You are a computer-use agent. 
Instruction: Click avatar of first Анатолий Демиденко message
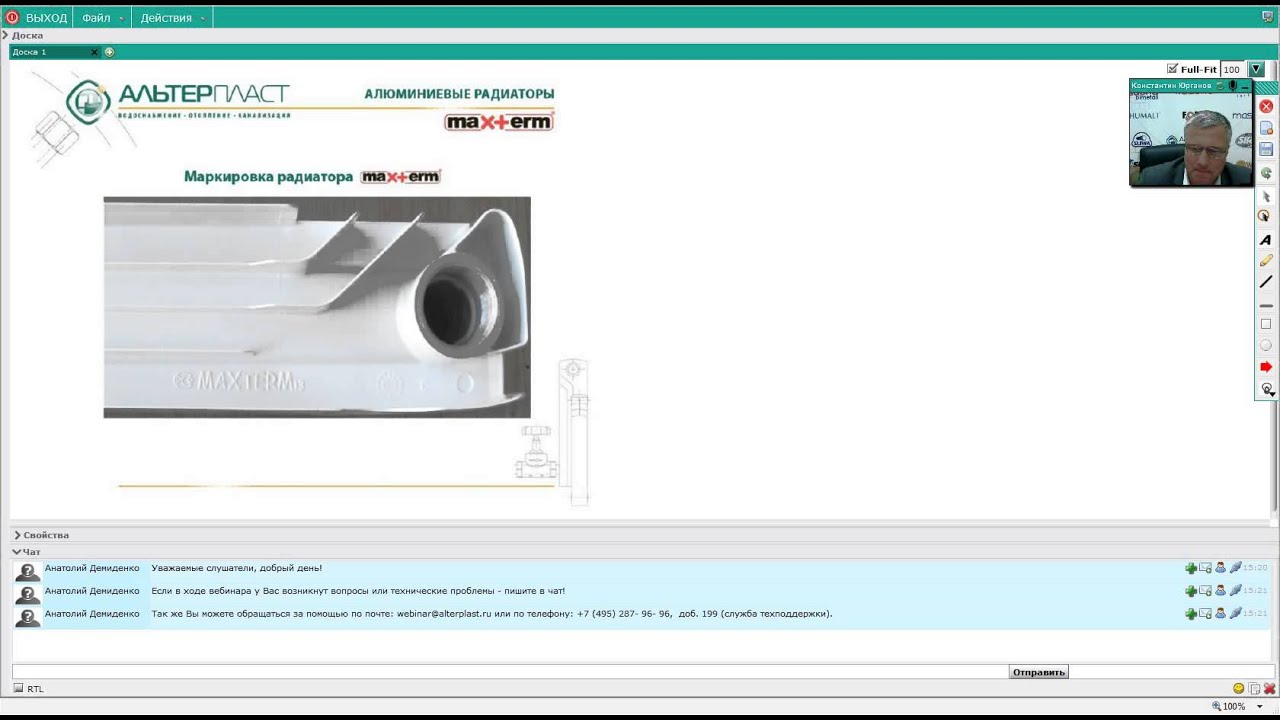click(27, 572)
